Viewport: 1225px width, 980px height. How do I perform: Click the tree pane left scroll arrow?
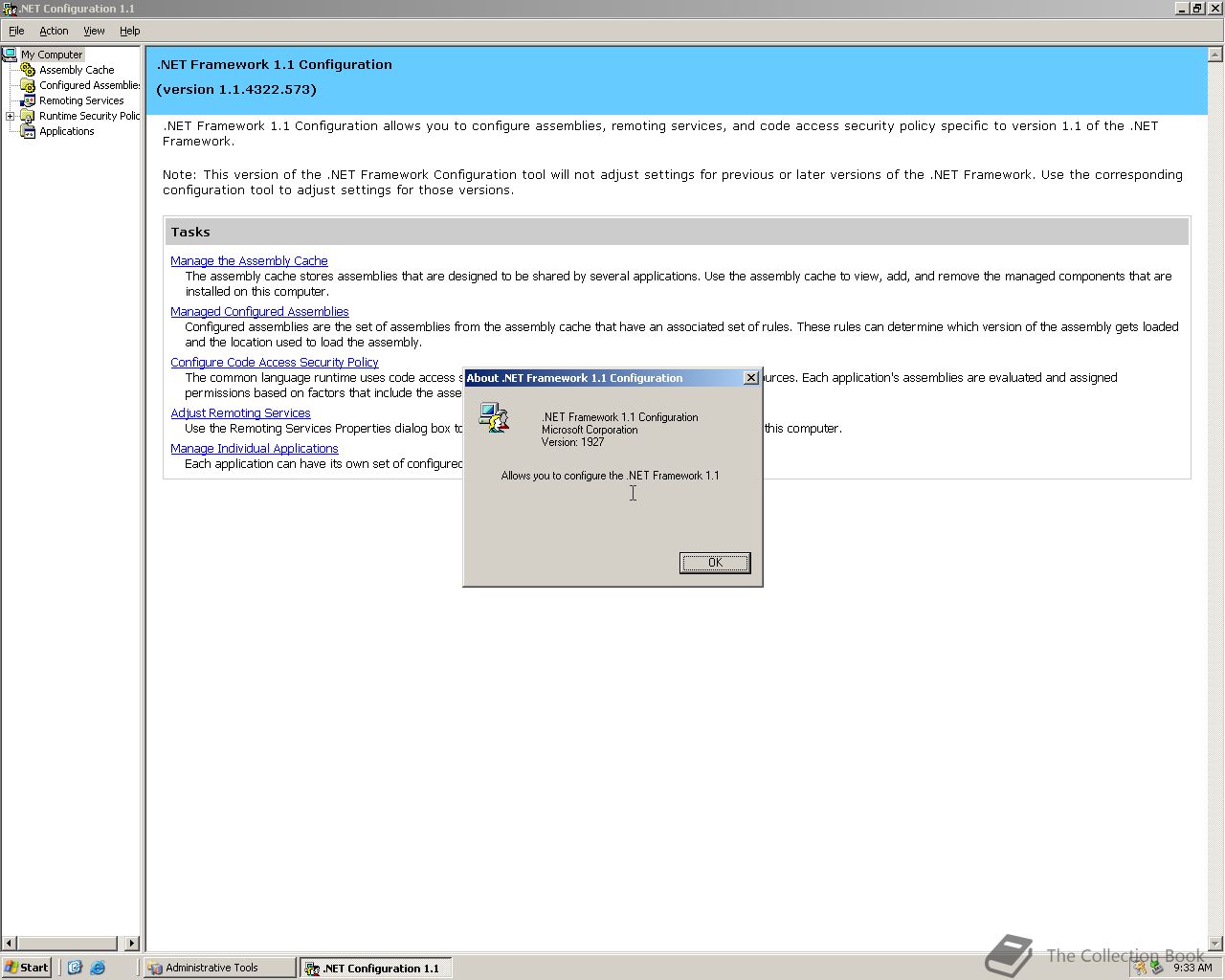9,943
